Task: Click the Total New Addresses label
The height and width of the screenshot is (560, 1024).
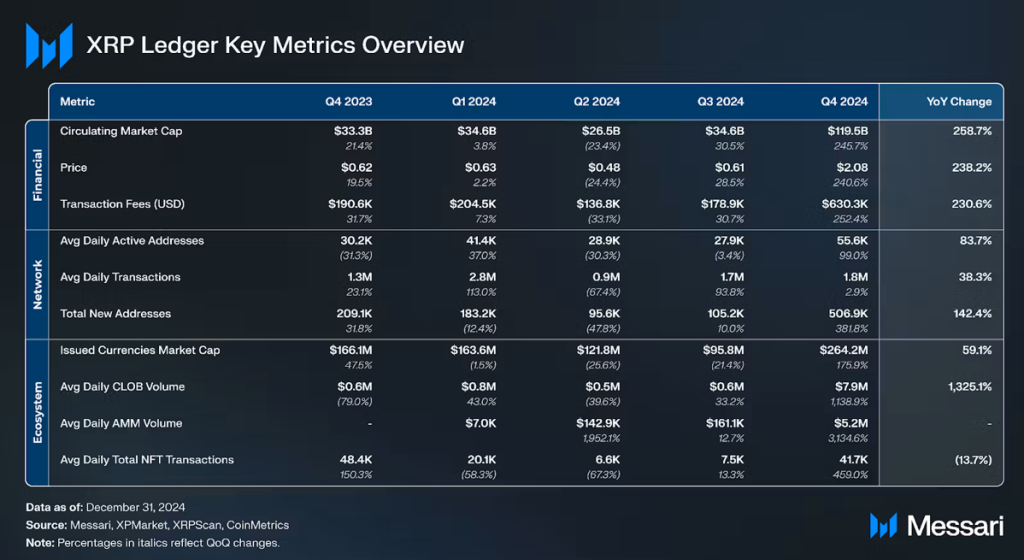Action: [x=116, y=314]
